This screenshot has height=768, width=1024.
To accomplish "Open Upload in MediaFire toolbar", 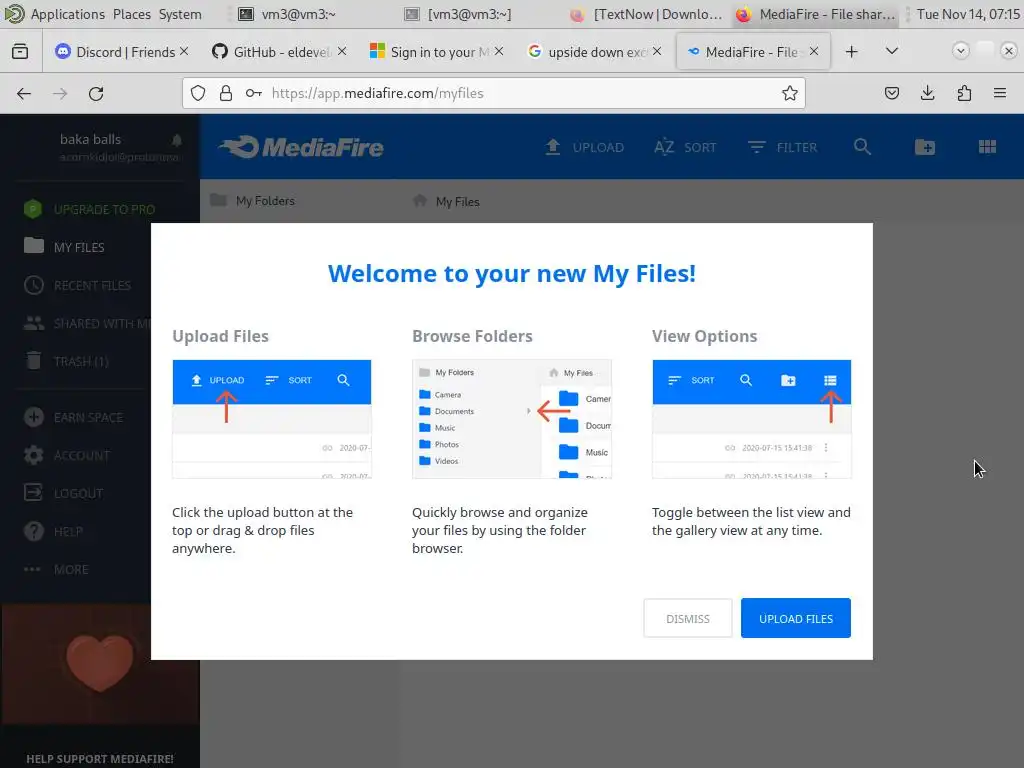I will pos(584,148).
